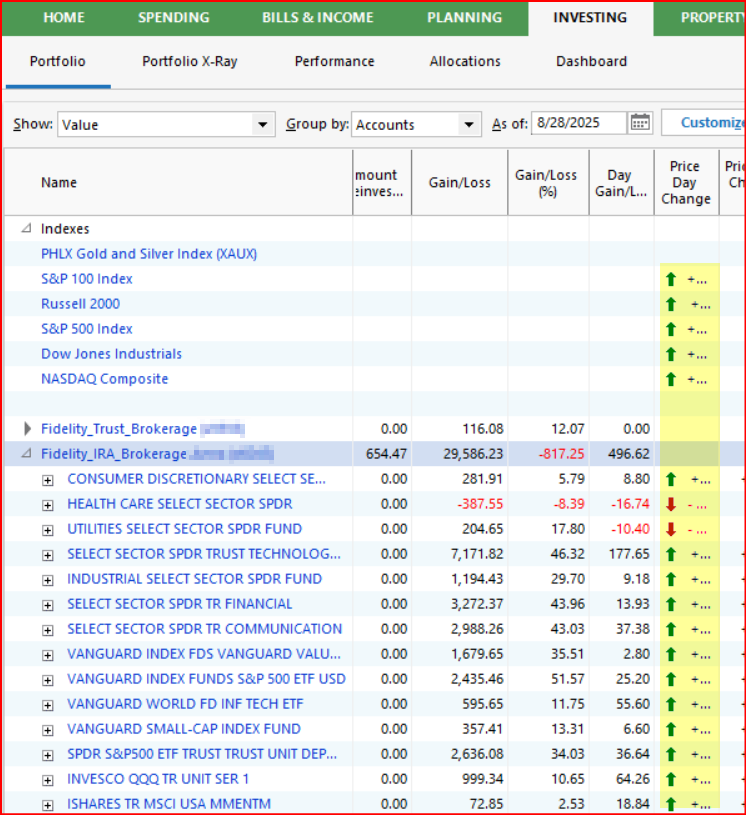Click red down arrow for Health Care Select Sector

pos(671,504)
